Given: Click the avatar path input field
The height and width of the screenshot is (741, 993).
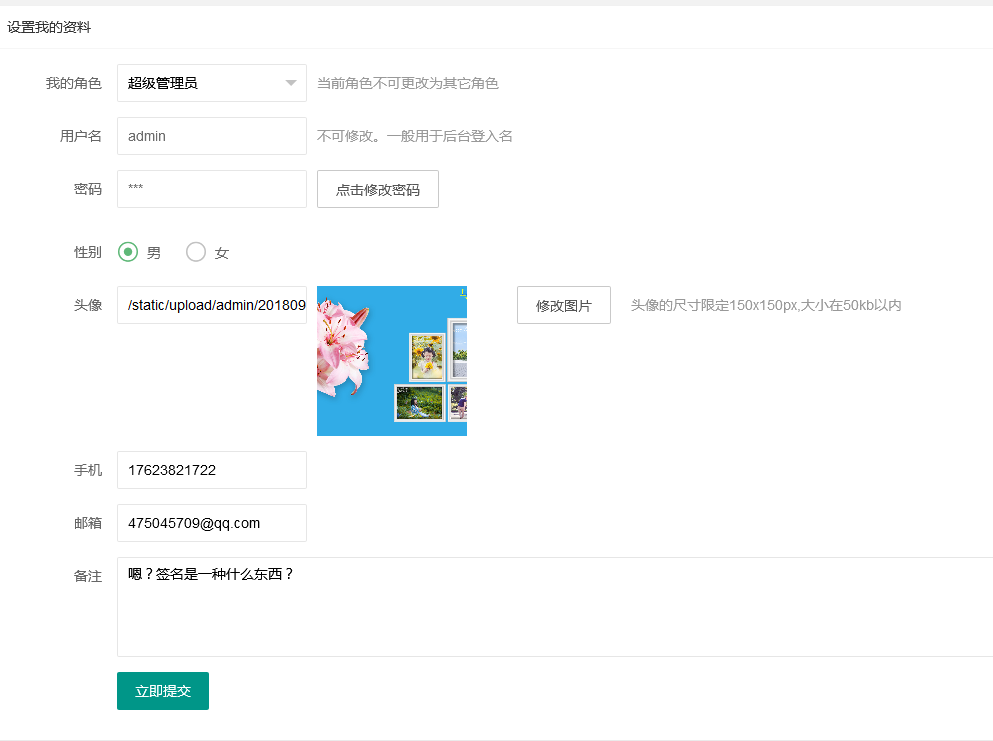Looking at the screenshot, I should pyautogui.click(x=211, y=305).
